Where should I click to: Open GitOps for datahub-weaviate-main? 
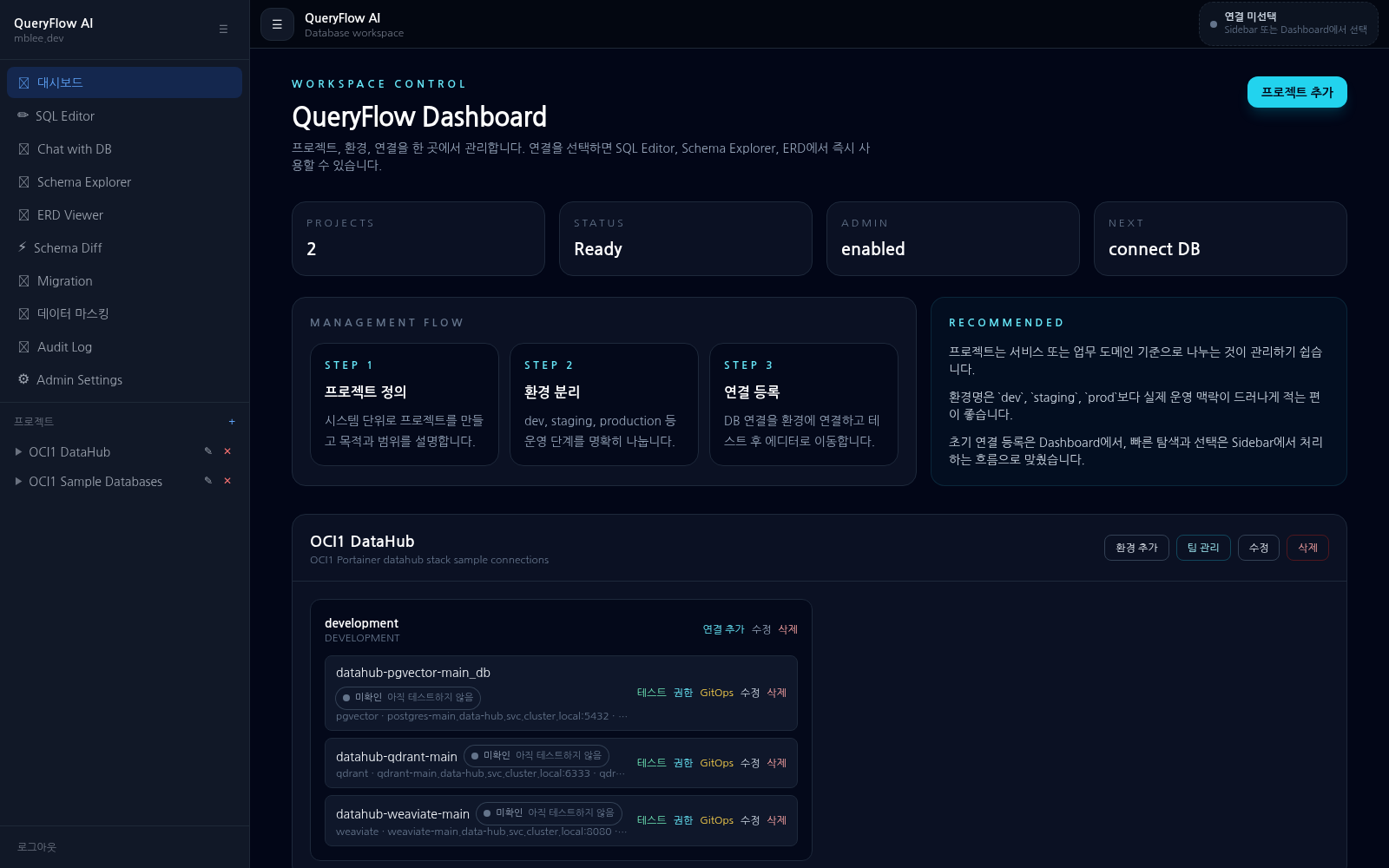[717, 820]
